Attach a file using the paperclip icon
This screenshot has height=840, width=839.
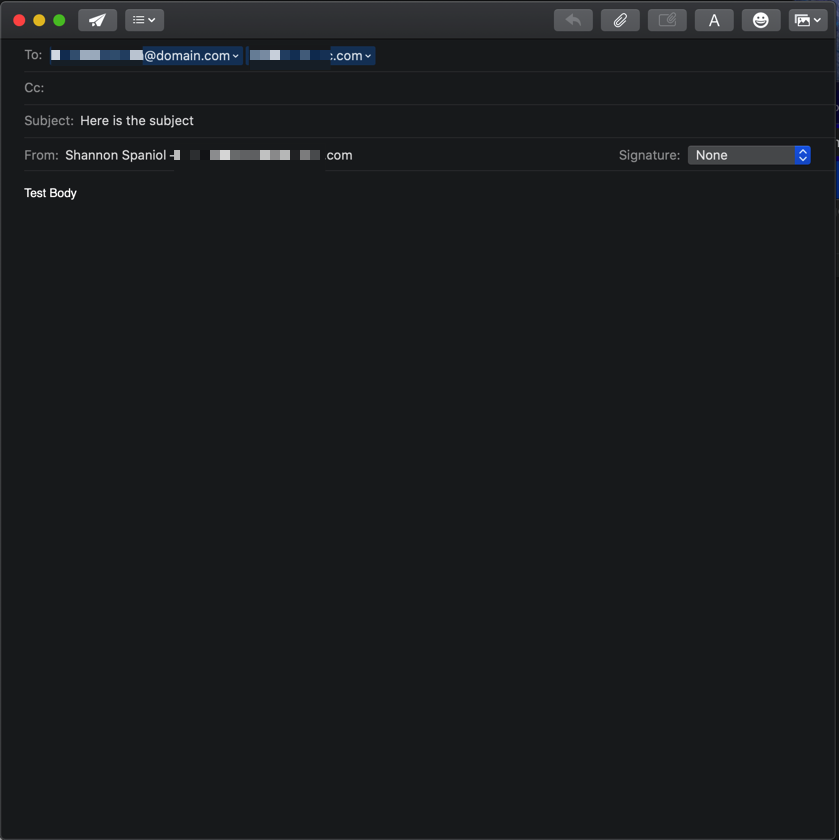point(620,19)
